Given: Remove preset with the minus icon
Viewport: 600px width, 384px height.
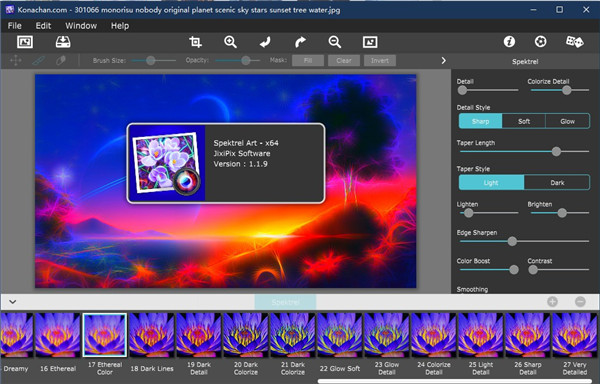Looking at the screenshot, I should coord(580,302).
